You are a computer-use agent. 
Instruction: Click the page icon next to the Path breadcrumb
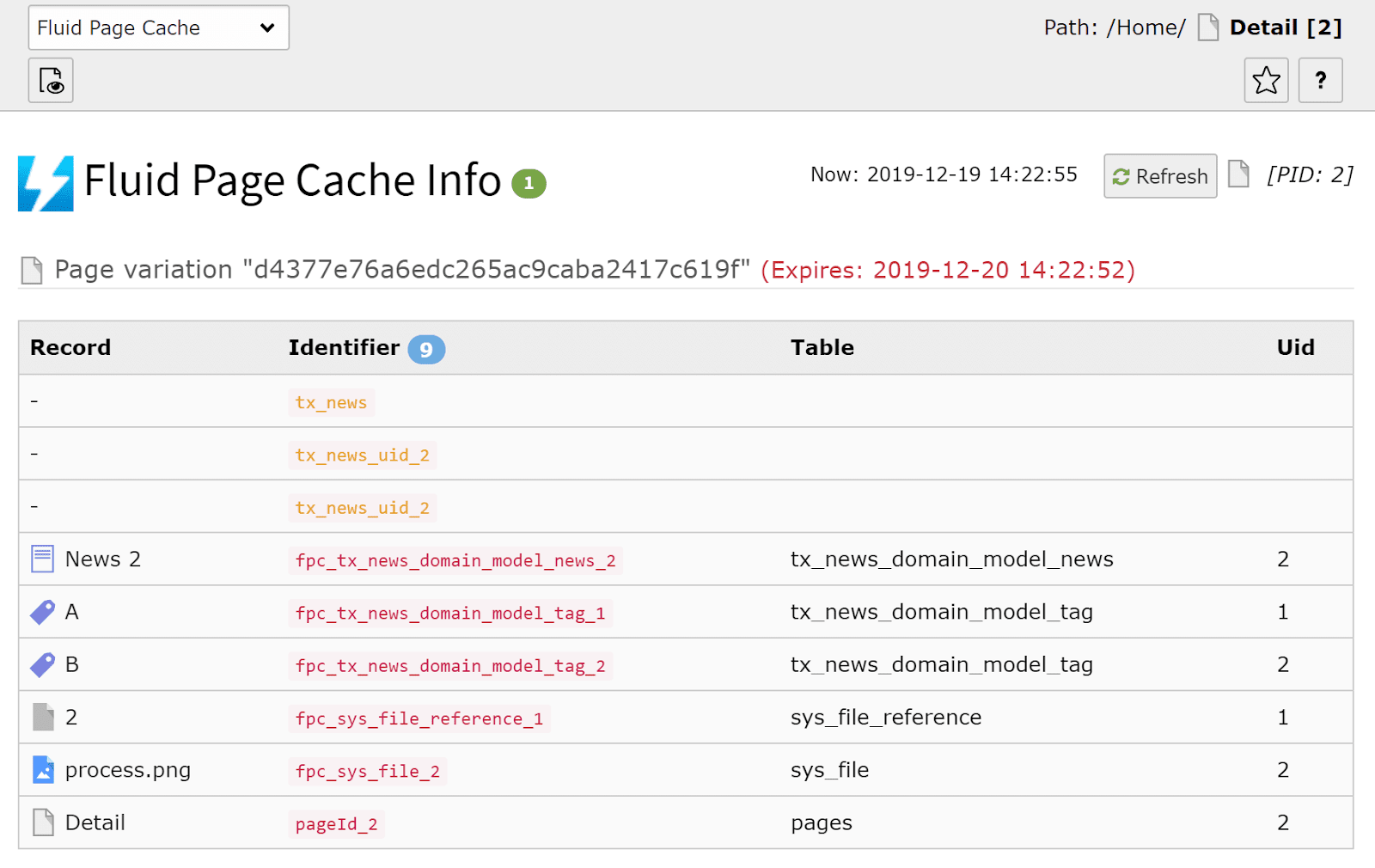[1208, 27]
